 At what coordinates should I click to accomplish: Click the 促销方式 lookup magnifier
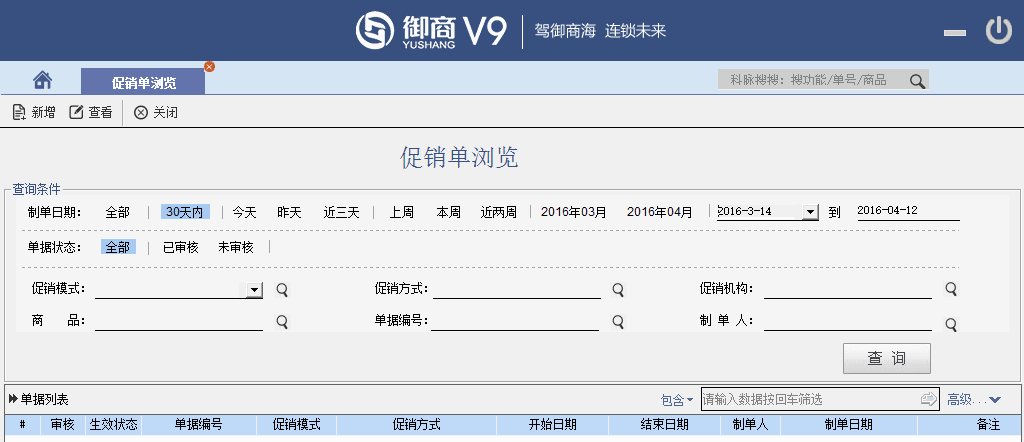(617, 289)
